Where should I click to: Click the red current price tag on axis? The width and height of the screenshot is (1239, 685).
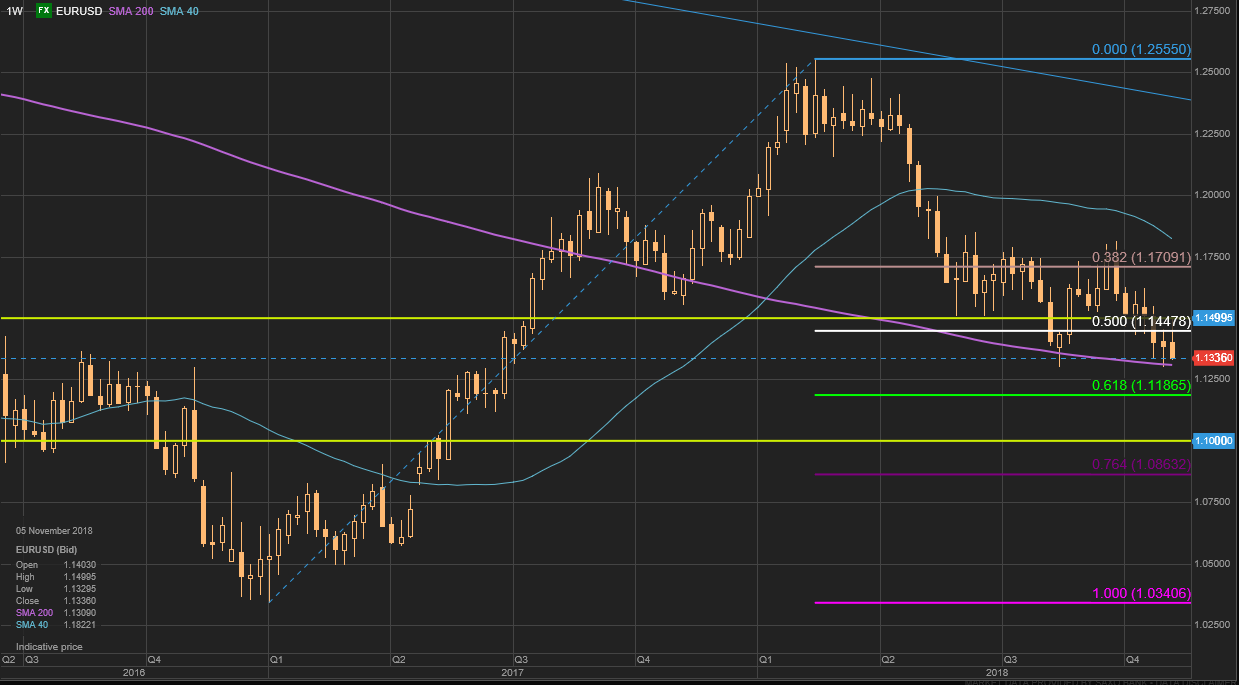tap(1214, 357)
